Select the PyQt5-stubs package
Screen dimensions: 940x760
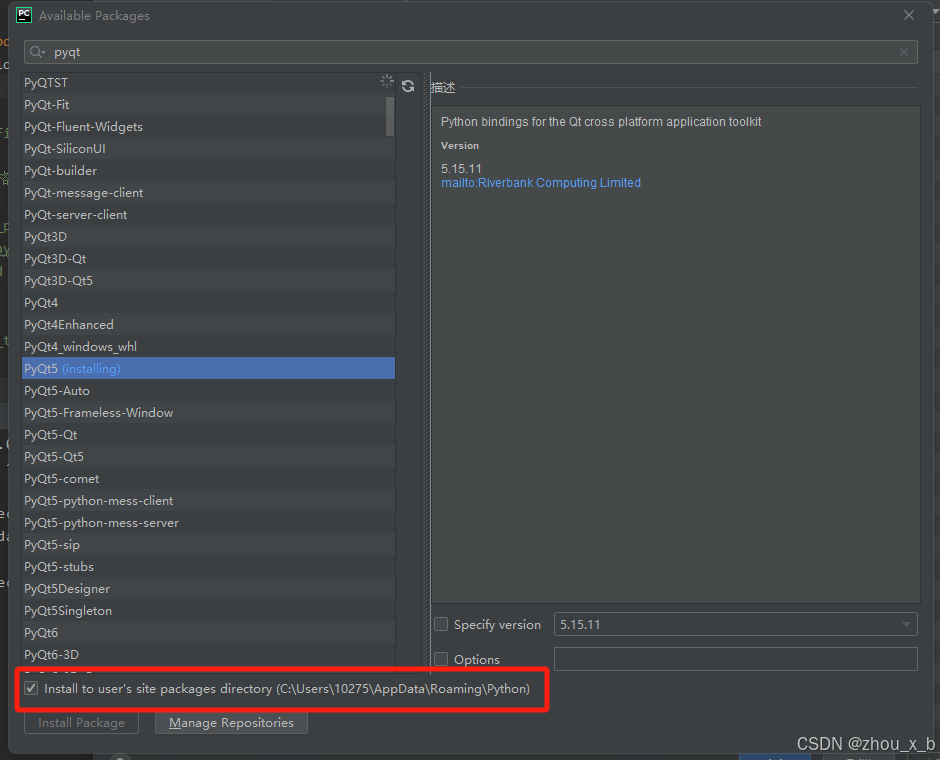tap(208, 566)
